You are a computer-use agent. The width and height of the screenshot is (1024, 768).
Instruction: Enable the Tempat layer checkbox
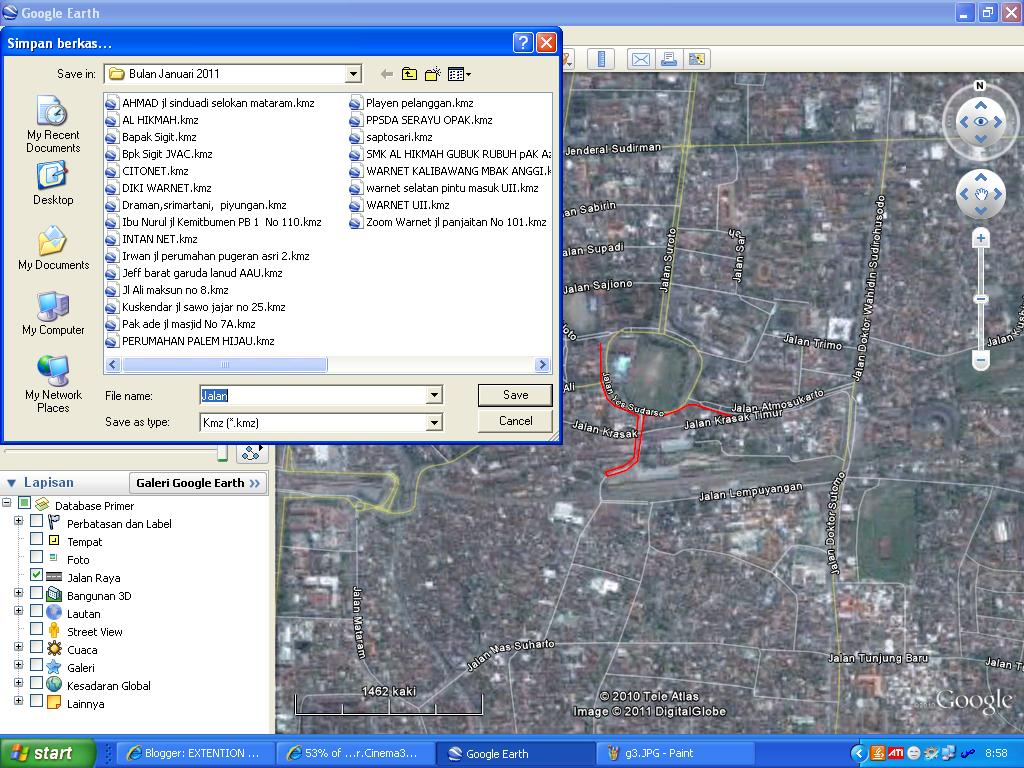pyautogui.click(x=37, y=539)
